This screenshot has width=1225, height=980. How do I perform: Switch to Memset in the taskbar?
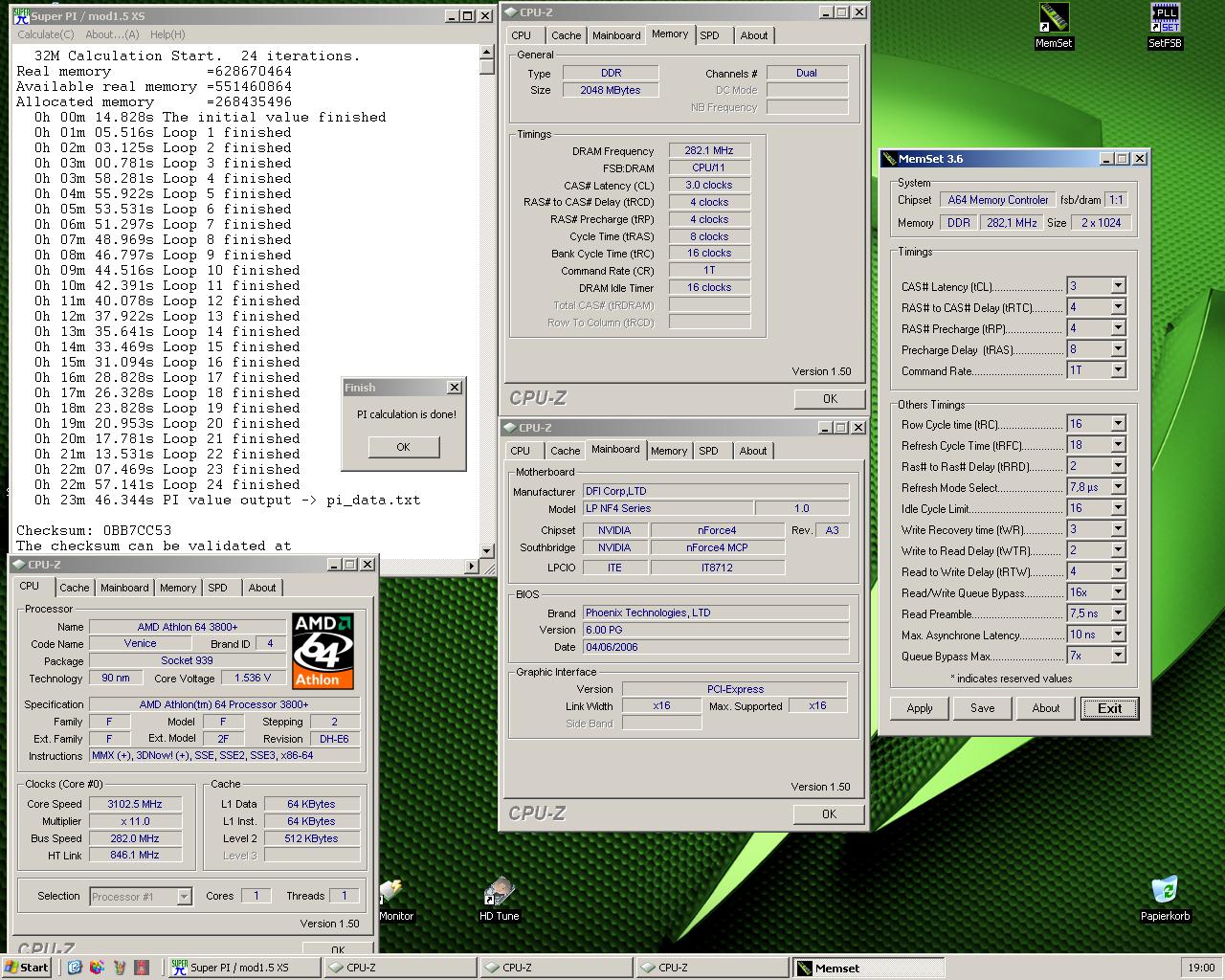pos(869,968)
